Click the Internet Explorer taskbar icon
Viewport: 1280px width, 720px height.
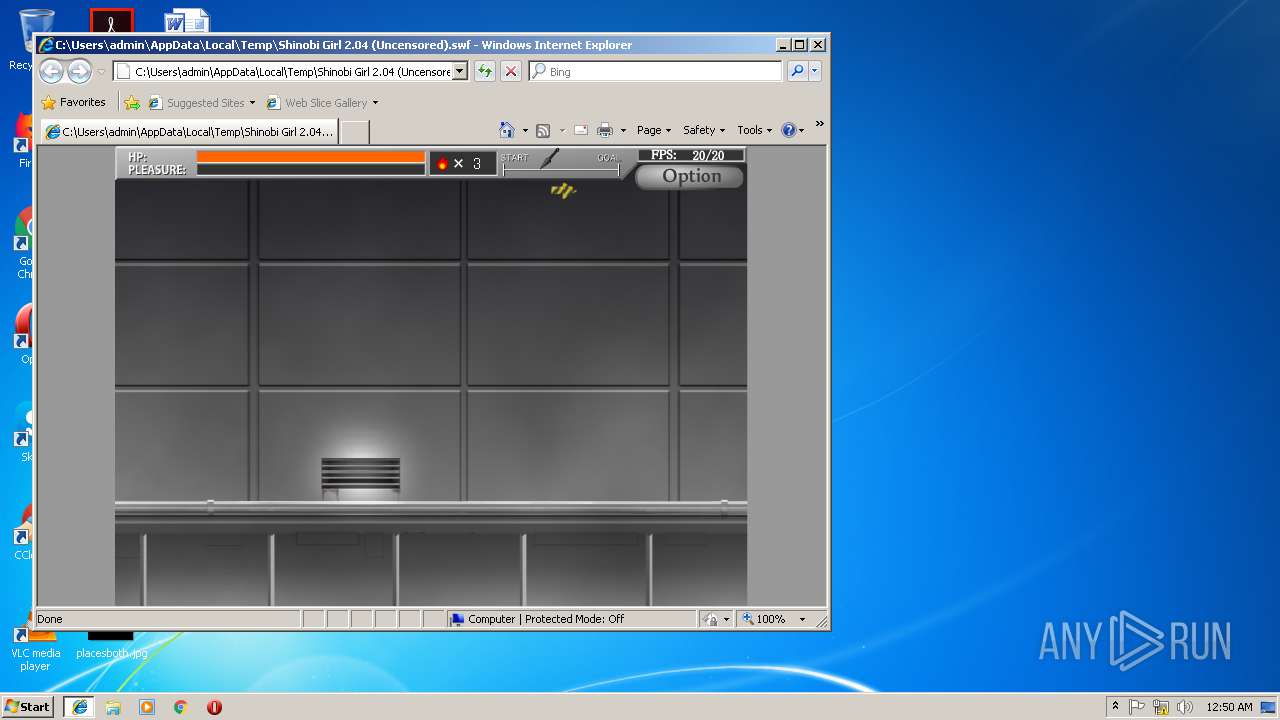pyautogui.click(x=79, y=707)
